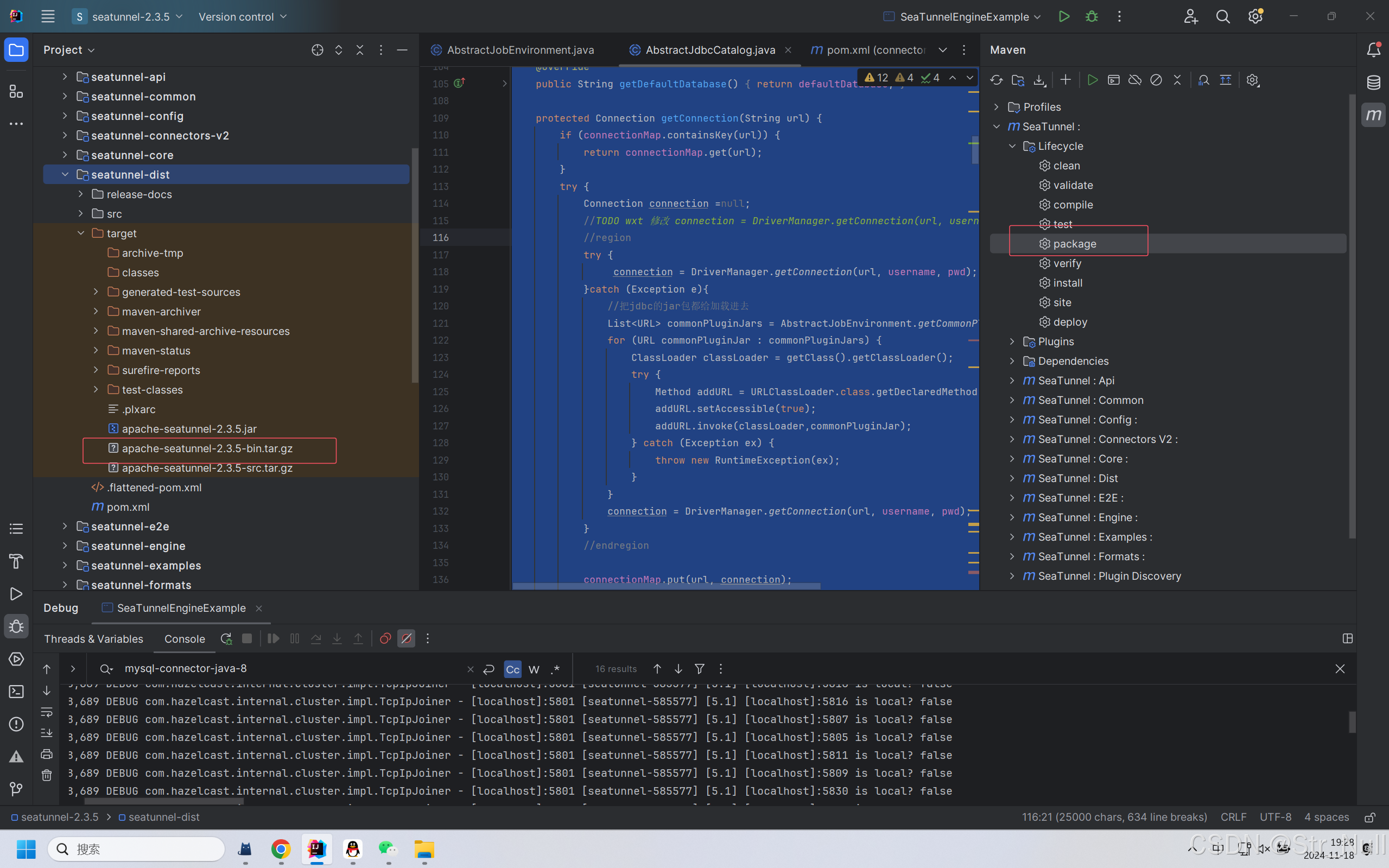Run SeaTunnelEngineExample with green play button
1389x868 pixels.
pos(1064,17)
